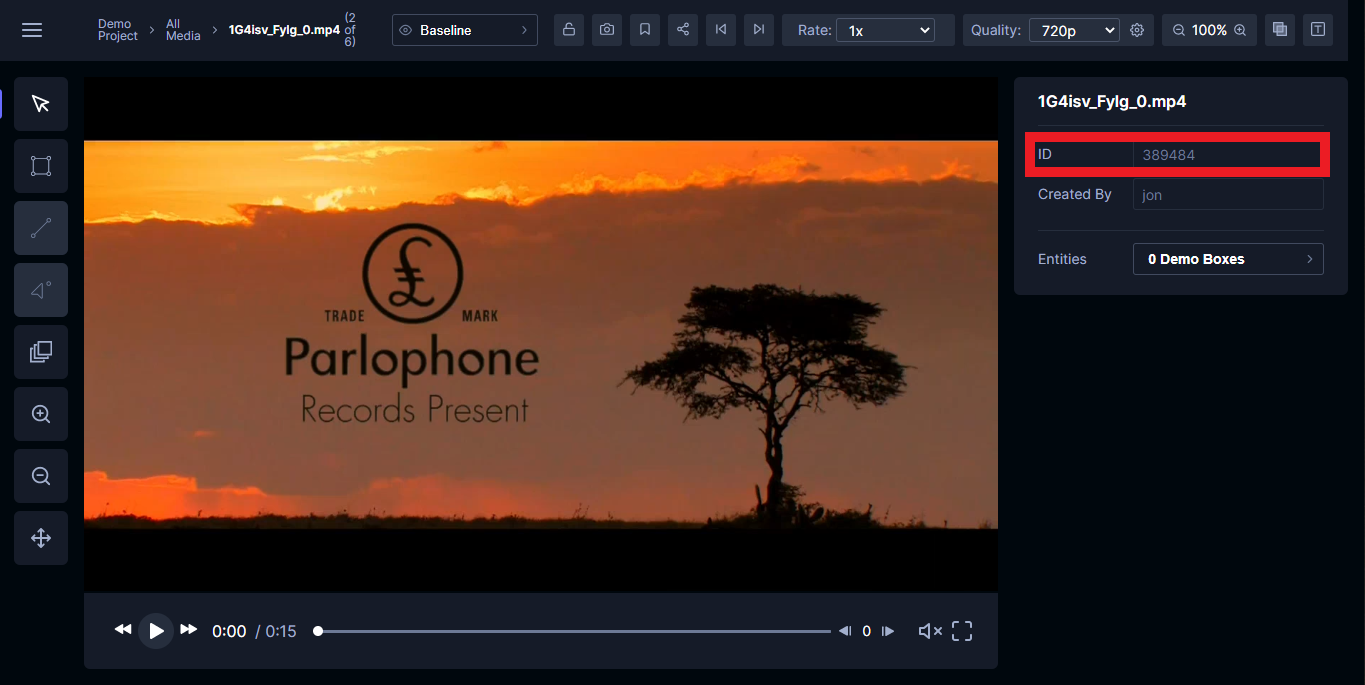Open the Baseline version selector
The image size is (1365, 685).
pyautogui.click(x=465, y=30)
